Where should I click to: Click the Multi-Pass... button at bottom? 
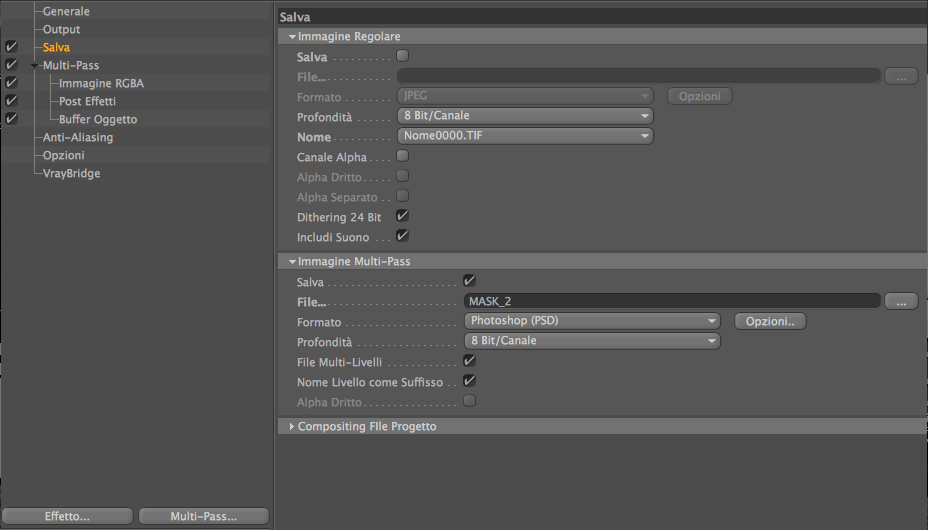coord(204,516)
